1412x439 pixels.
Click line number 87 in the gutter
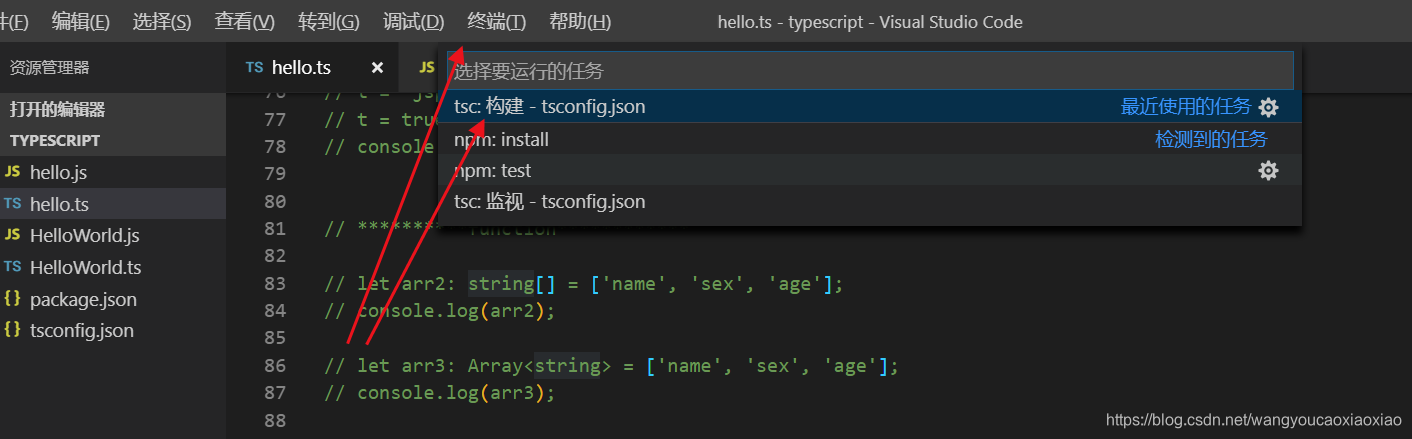274,393
